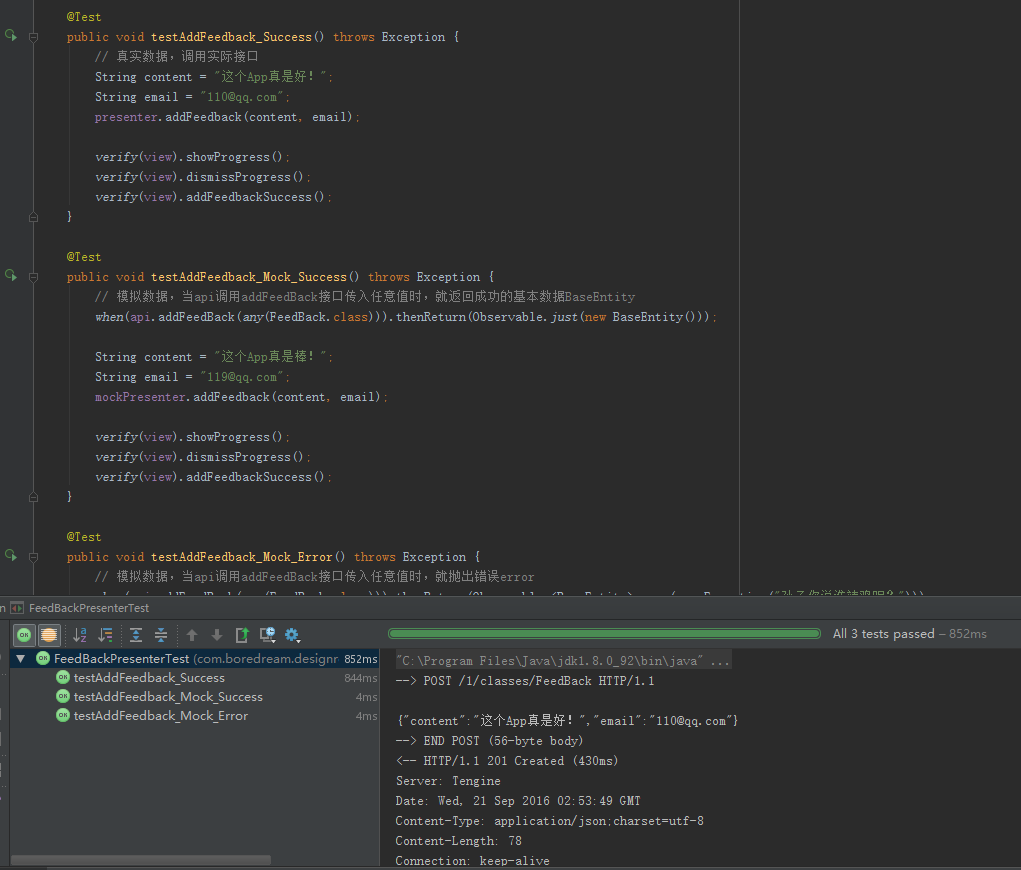Go to previous failed test arrow
Viewport: 1021px width, 870px height.
tap(192, 635)
